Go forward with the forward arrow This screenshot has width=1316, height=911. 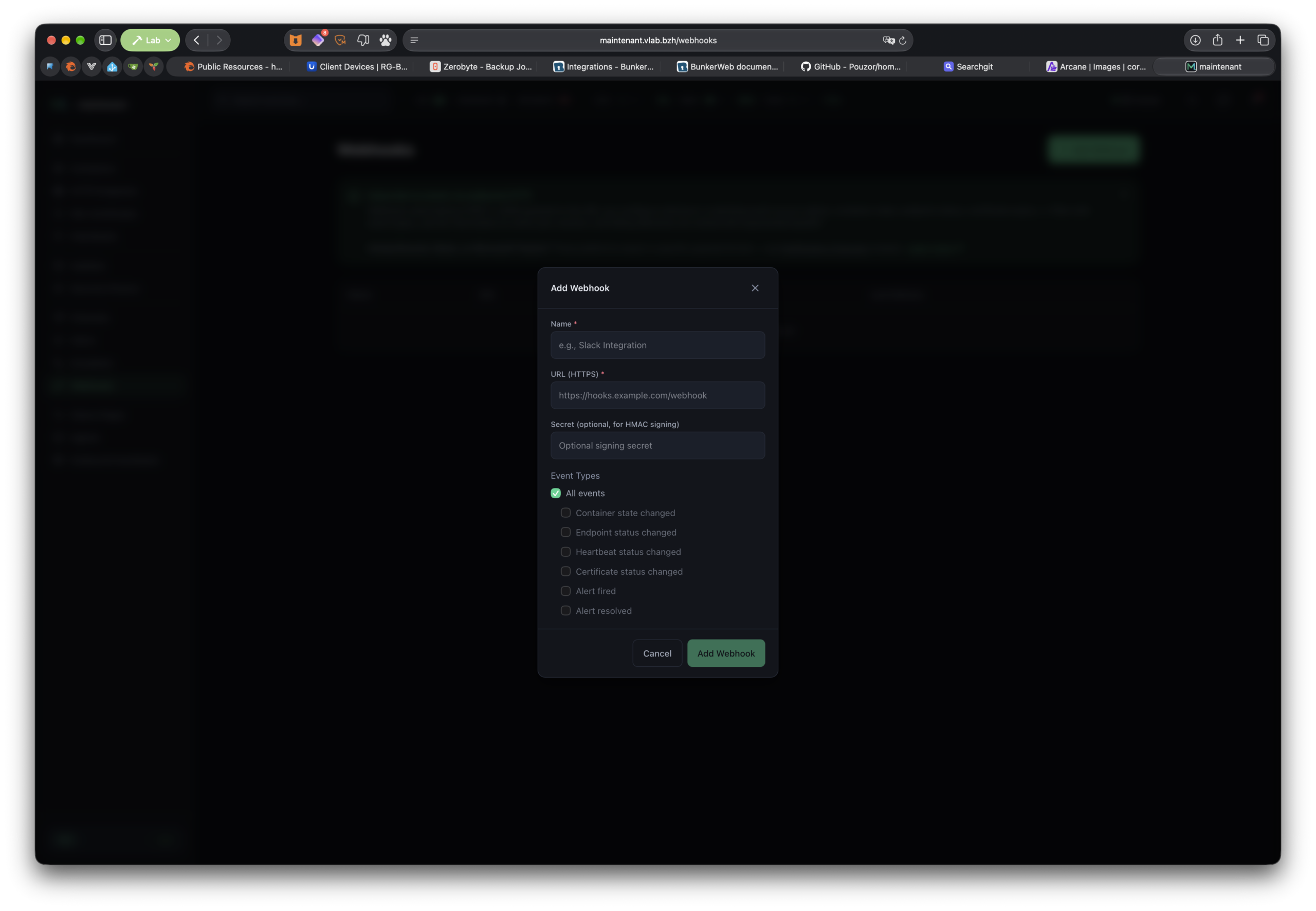click(x=219, y=40)
